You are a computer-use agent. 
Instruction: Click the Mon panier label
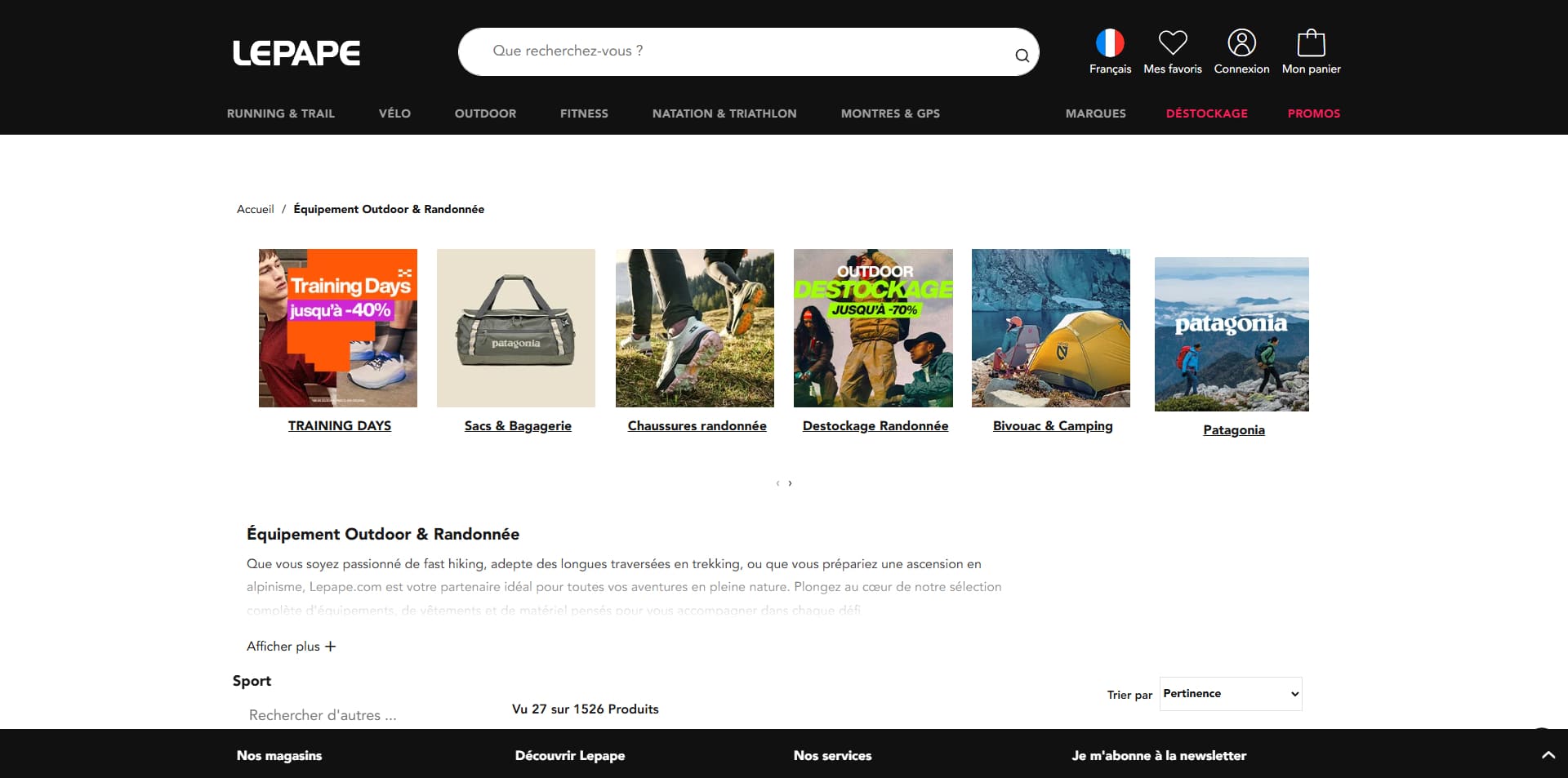(x=1311, y=69)
